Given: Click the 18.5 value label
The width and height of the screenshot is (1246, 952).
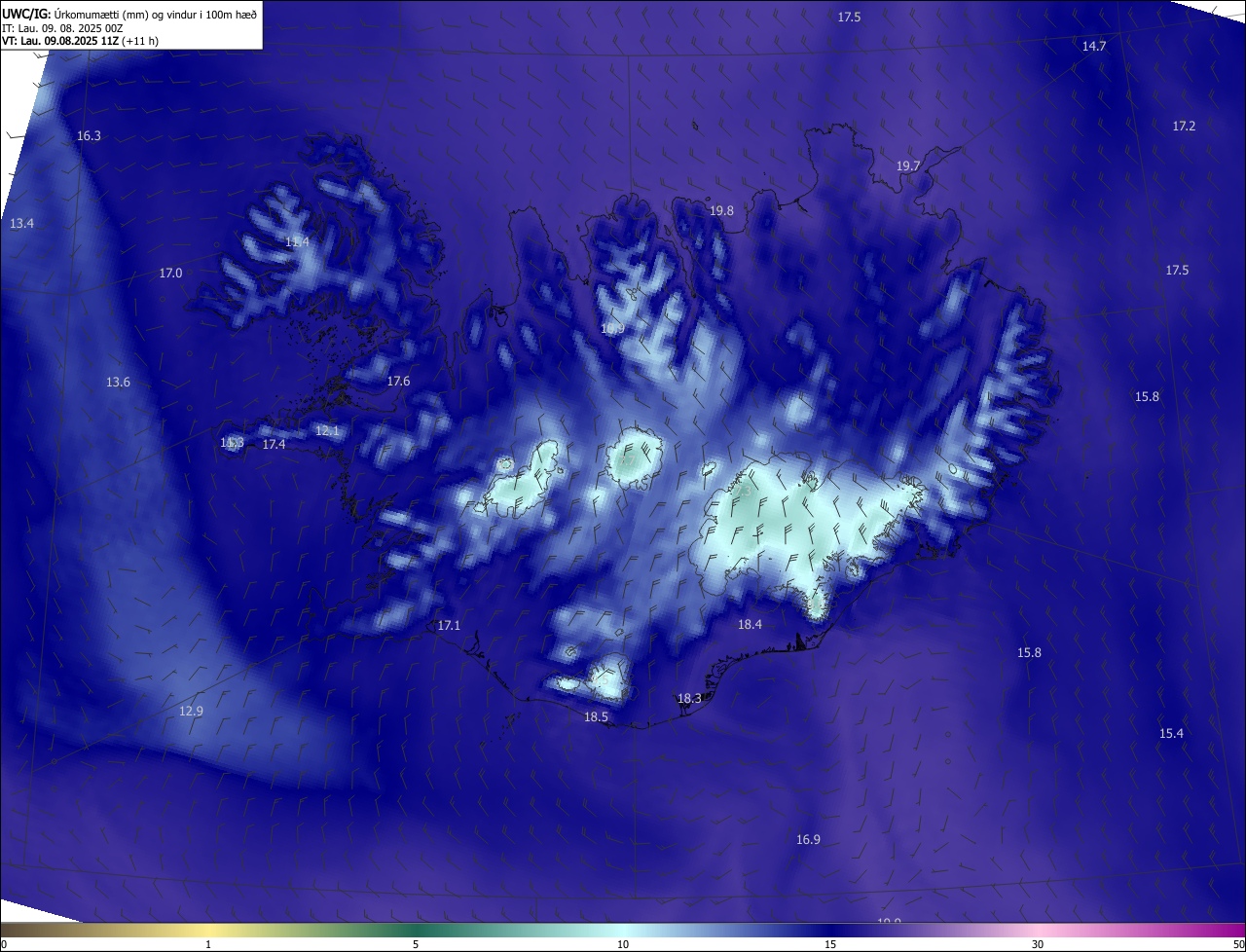Looking at the screenshot, I should pyautogui.click(x=596, y=717).
